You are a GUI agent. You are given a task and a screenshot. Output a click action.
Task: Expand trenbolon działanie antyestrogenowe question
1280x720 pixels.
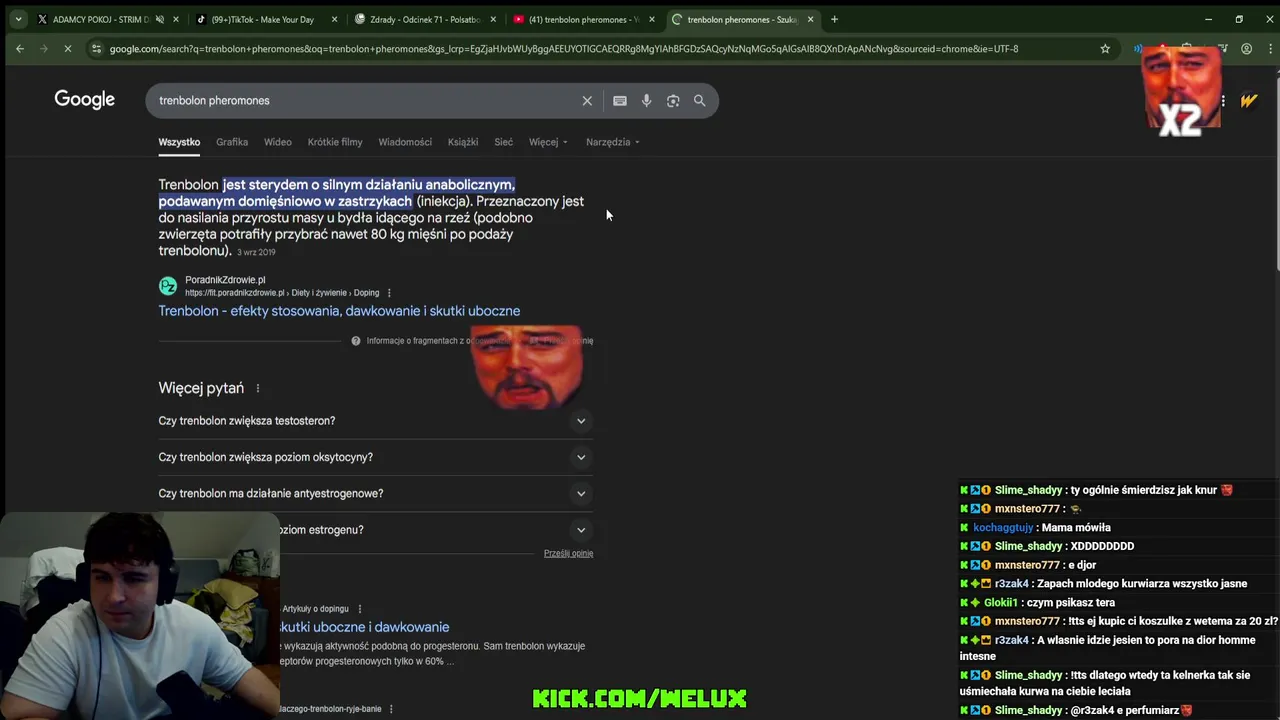pos(375,493)
